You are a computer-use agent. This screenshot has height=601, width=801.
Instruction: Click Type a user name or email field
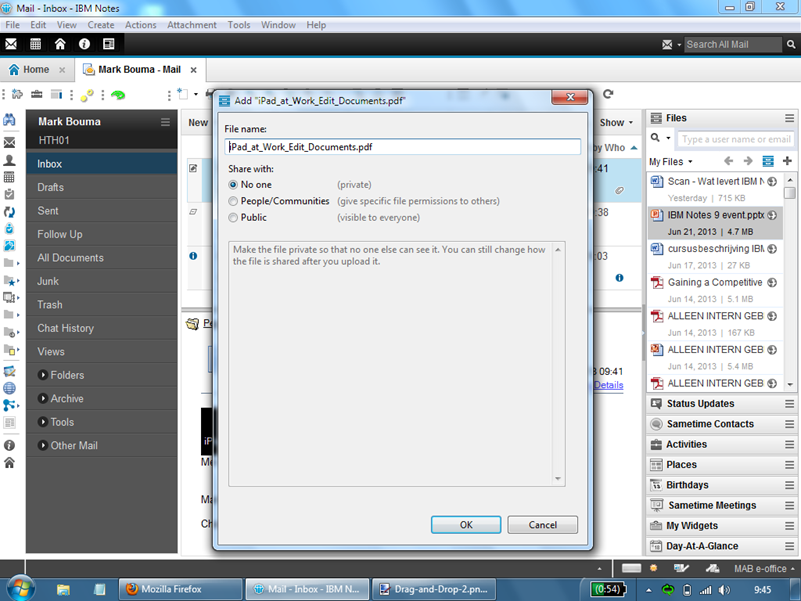[x=735, y=139]
